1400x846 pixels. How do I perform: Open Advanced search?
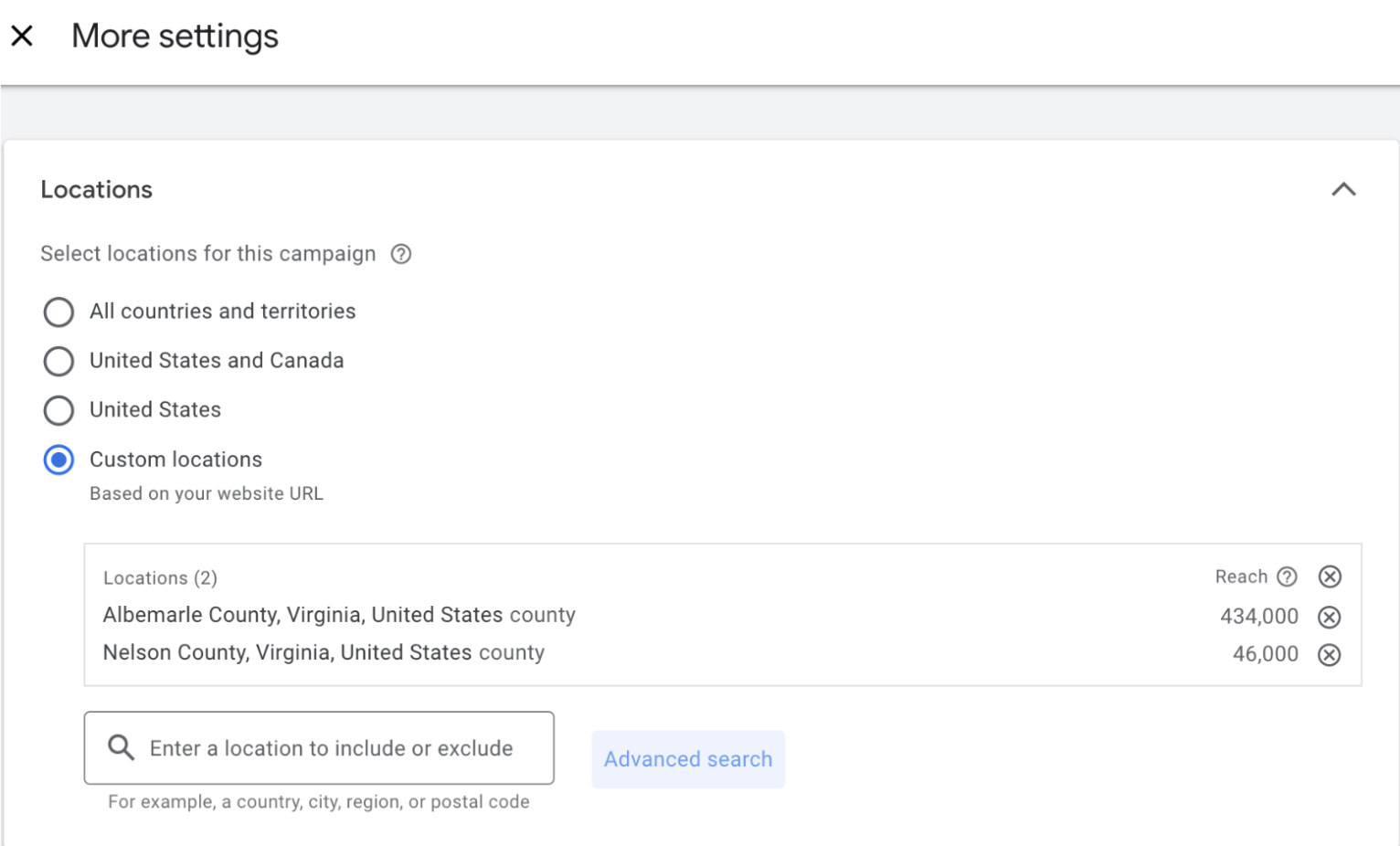(687, 759)
